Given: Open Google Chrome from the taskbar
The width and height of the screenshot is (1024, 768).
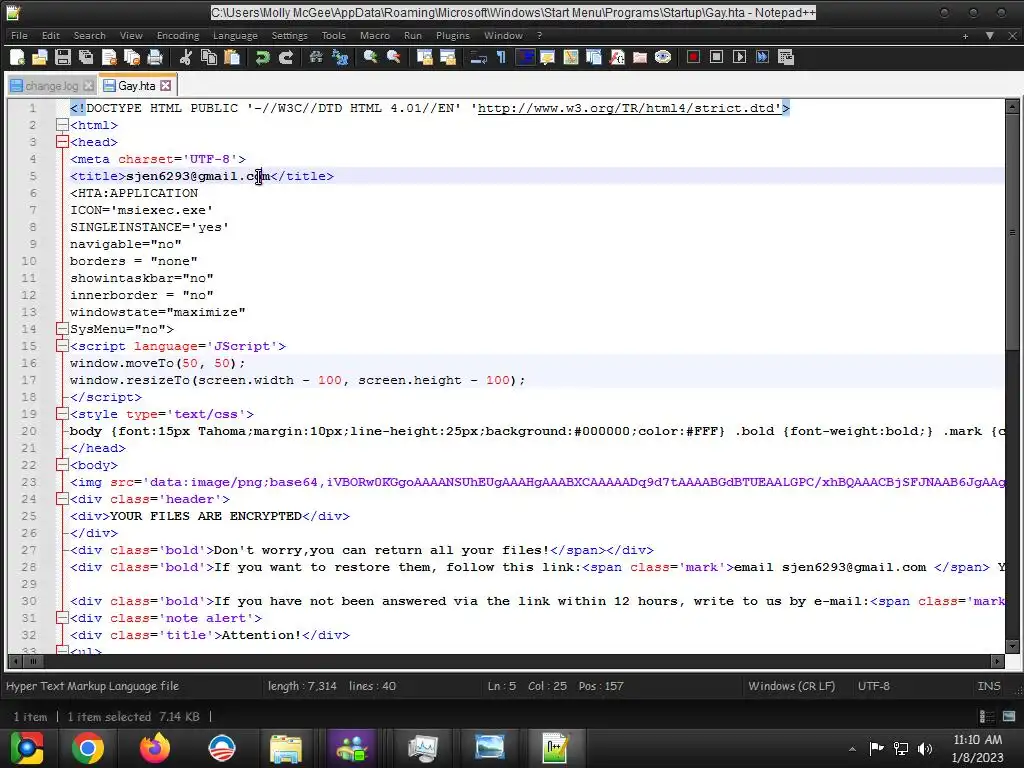Looking at the screenshot, I should pos(88,748).
